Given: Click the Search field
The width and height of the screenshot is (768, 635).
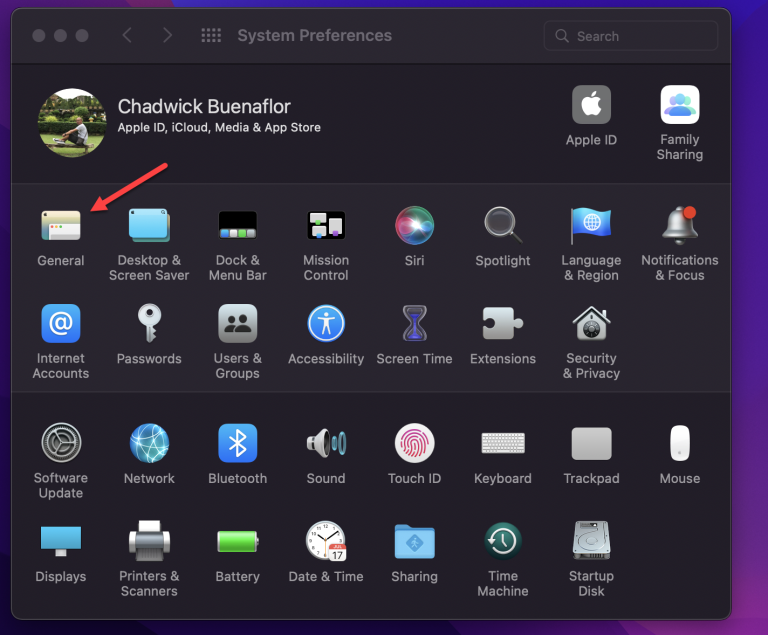Looking at the screenshot, I should pos(631,36).
